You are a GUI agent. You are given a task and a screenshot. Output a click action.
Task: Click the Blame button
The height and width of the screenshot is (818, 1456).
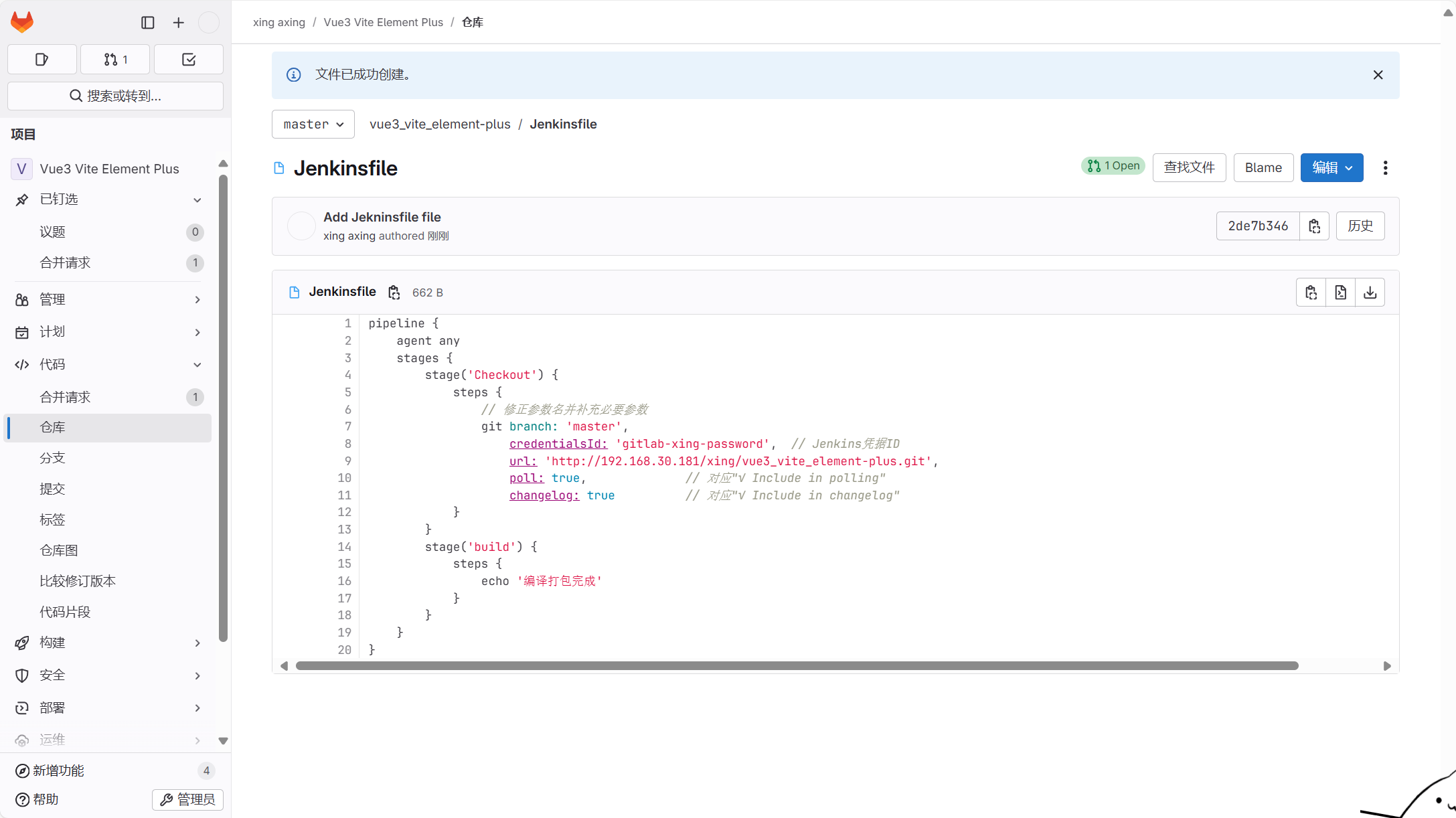click(1263, 167)
